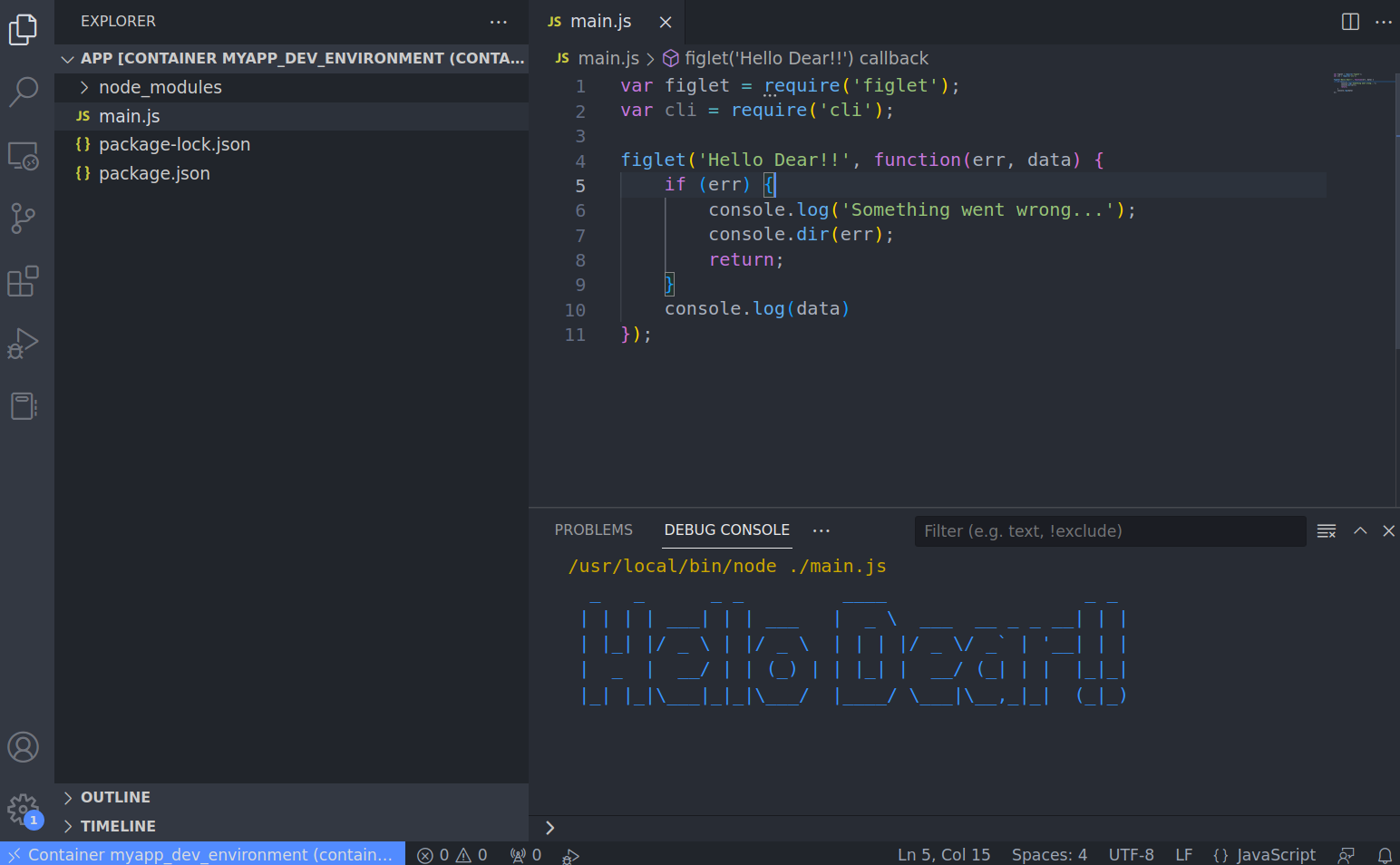Image resolution: width=1400 pixels, height=865 pixels.
Task: Open notifications bell icon
Action: 1385,855
